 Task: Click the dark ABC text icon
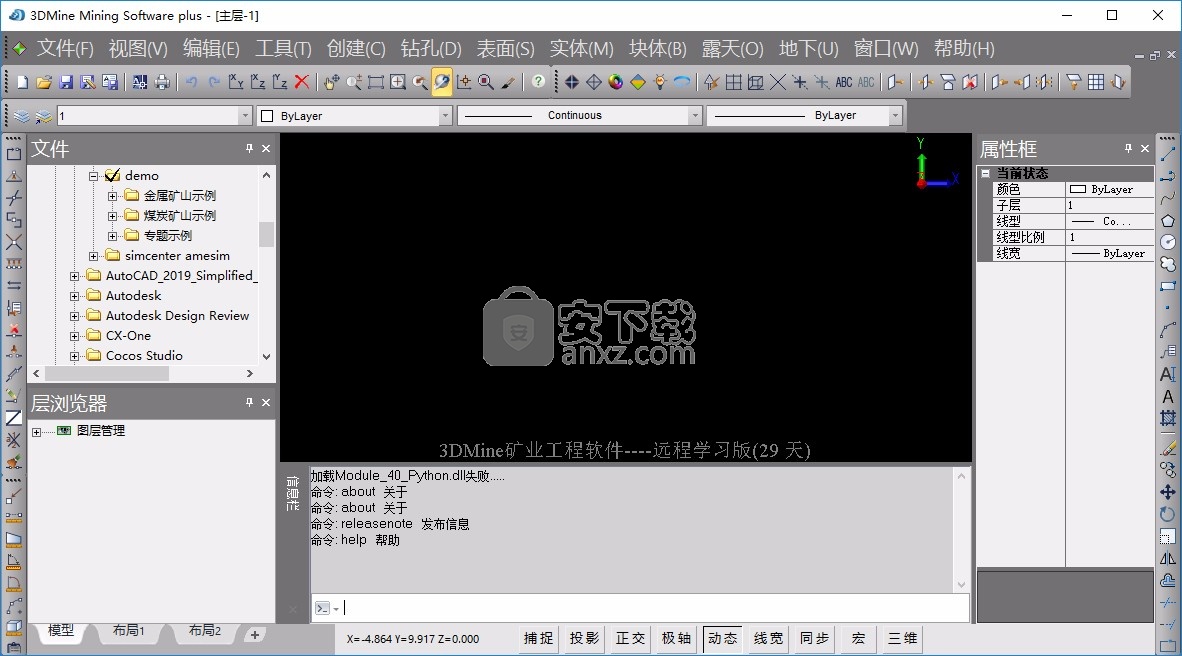(x=844, y=82)
